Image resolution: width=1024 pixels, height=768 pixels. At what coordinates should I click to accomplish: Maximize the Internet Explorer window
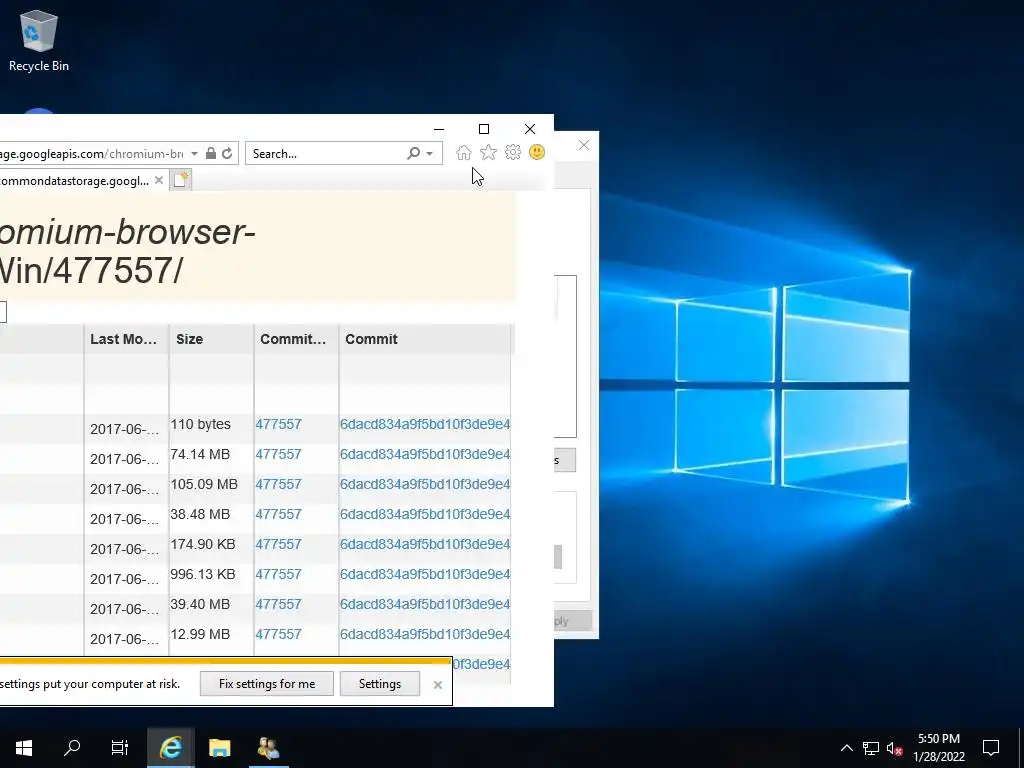(x=484, y=129)
